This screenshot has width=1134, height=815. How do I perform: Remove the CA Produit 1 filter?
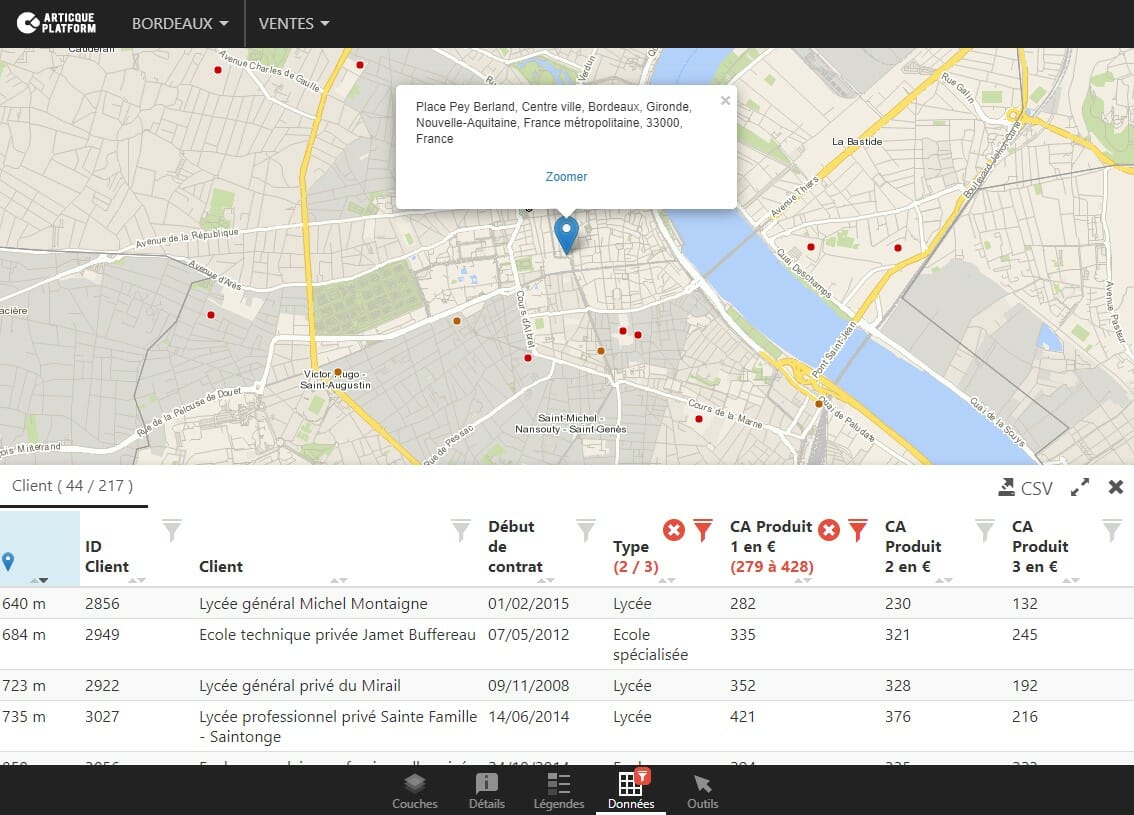tap(829, 530)
